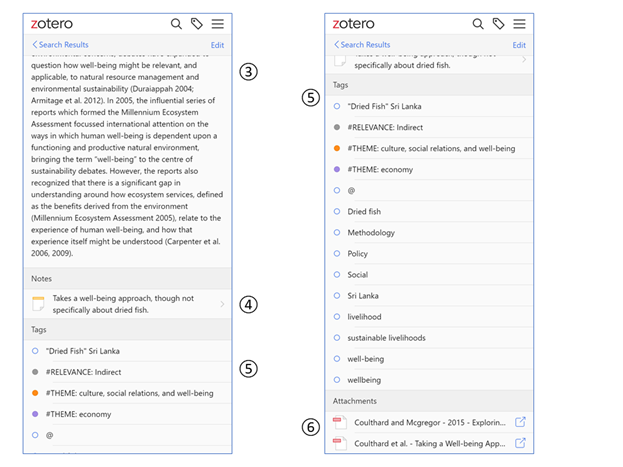Open tag selector in left Zotero panel
Viewport: 623px width, 467px height.
(x=197, y=24)
